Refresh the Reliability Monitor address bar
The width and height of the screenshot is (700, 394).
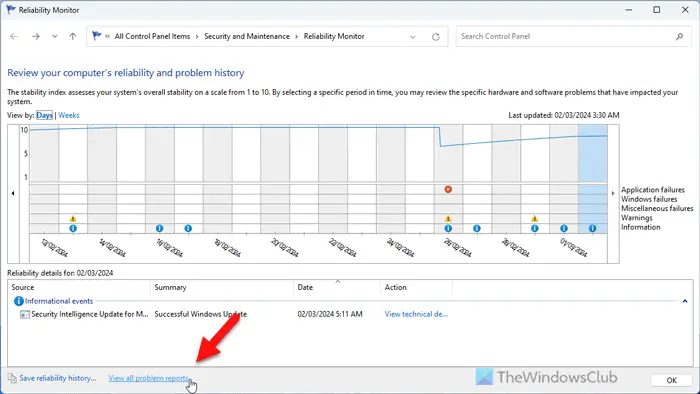pyautogui.click(x=436, y=37)
